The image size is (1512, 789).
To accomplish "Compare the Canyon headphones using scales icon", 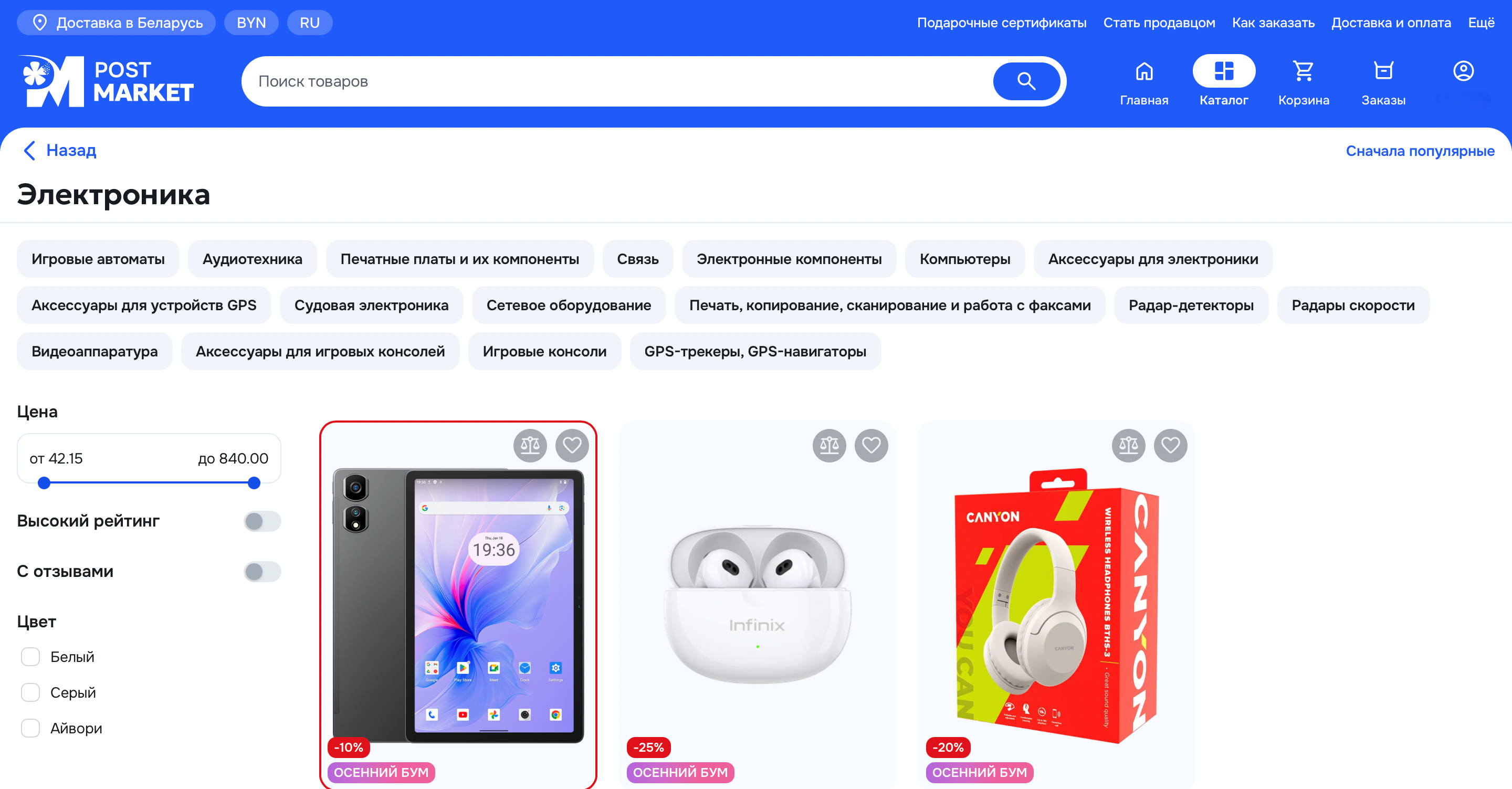I will point(1128,446).
